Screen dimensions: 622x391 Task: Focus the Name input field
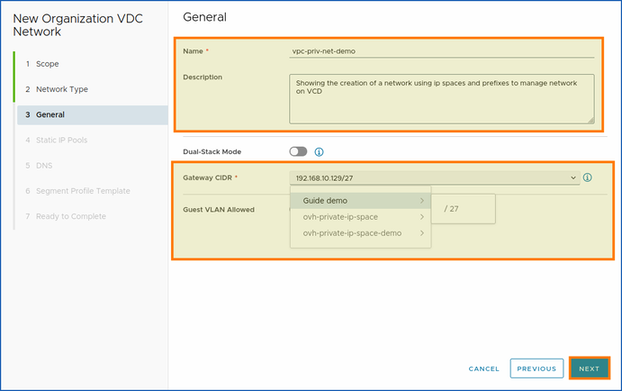click(442, 51)
